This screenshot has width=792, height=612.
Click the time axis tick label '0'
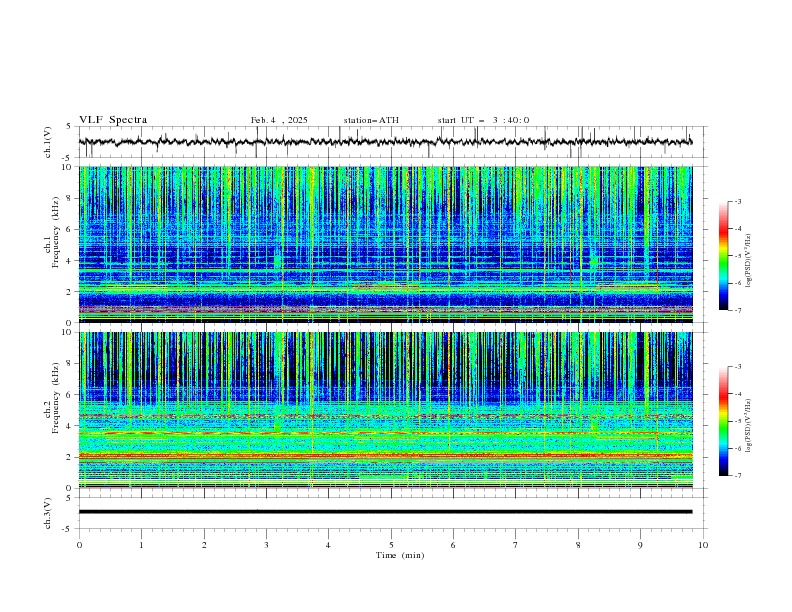79,545
